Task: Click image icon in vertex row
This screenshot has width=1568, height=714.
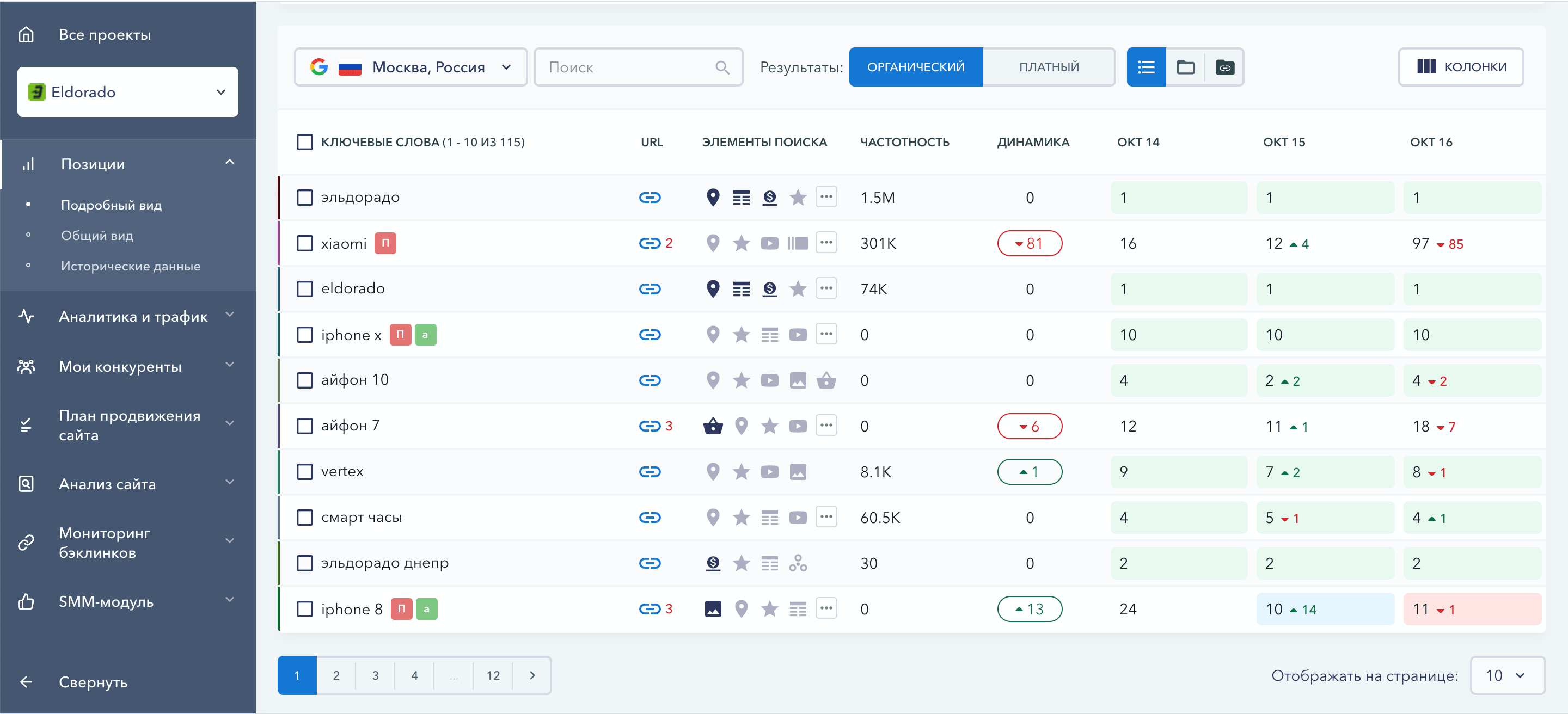Action: click(798, 472)
